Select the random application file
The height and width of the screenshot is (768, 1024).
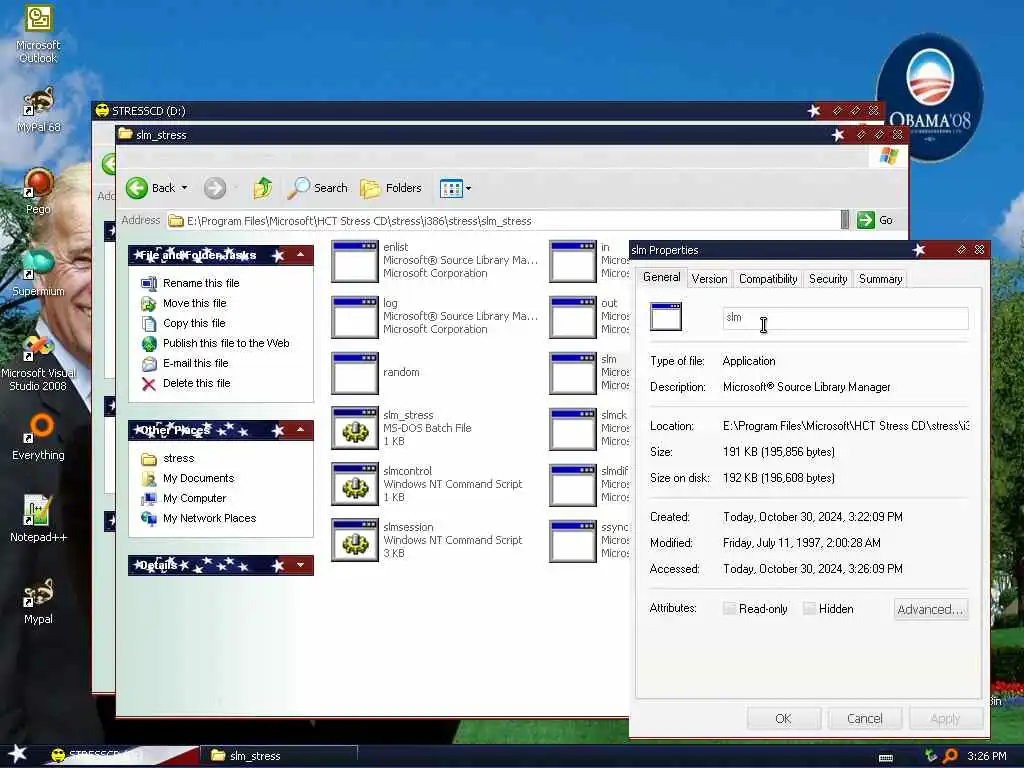pos(376,372)
